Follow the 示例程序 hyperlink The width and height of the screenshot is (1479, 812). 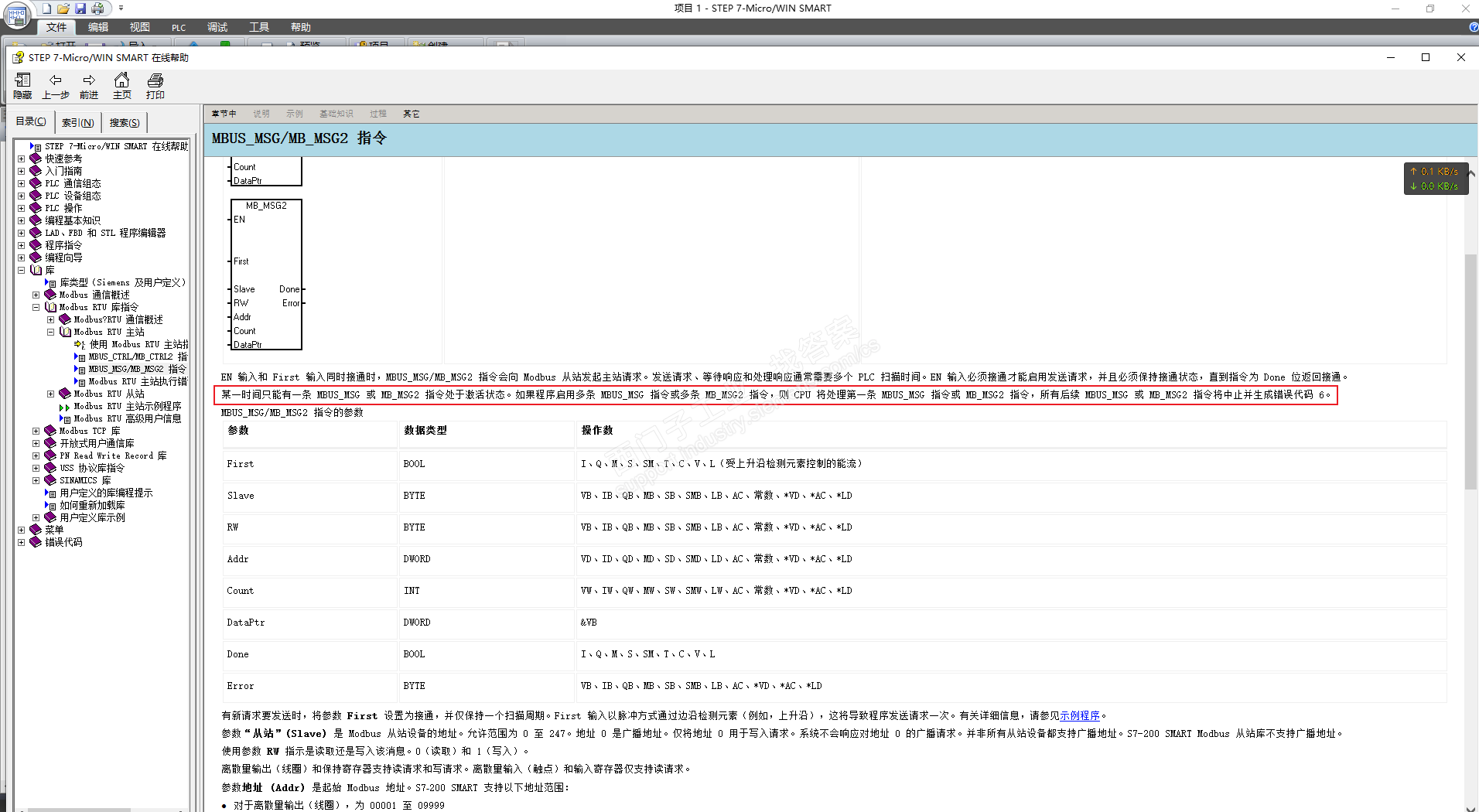1080,716
